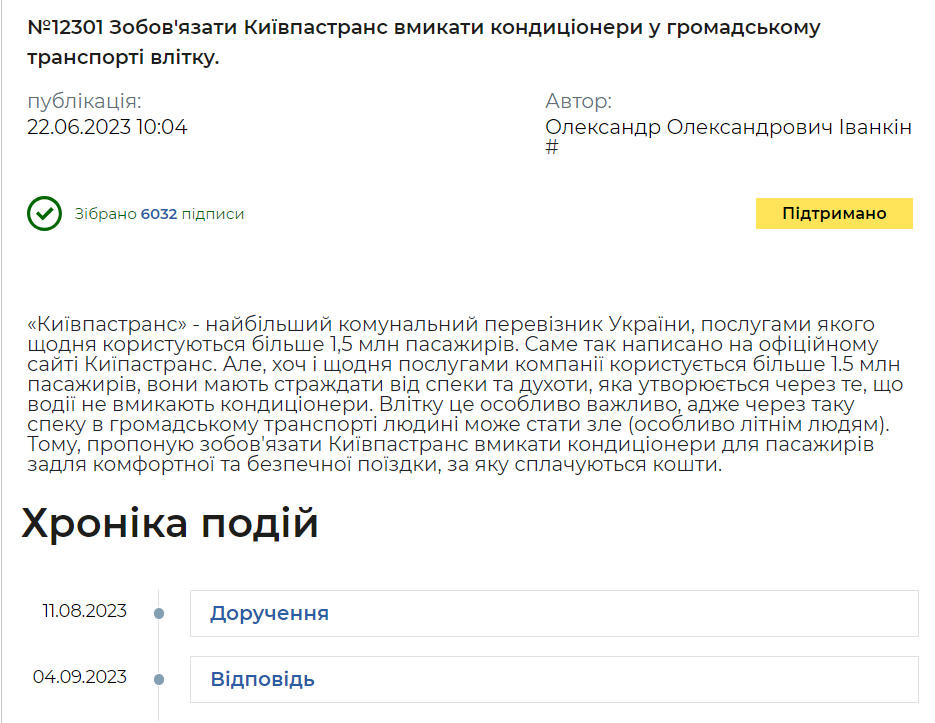Expand the Доручення entry

[269, 613]
